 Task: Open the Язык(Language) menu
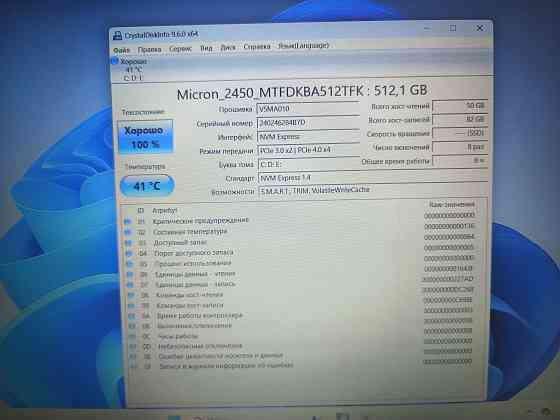coord(303,46)
